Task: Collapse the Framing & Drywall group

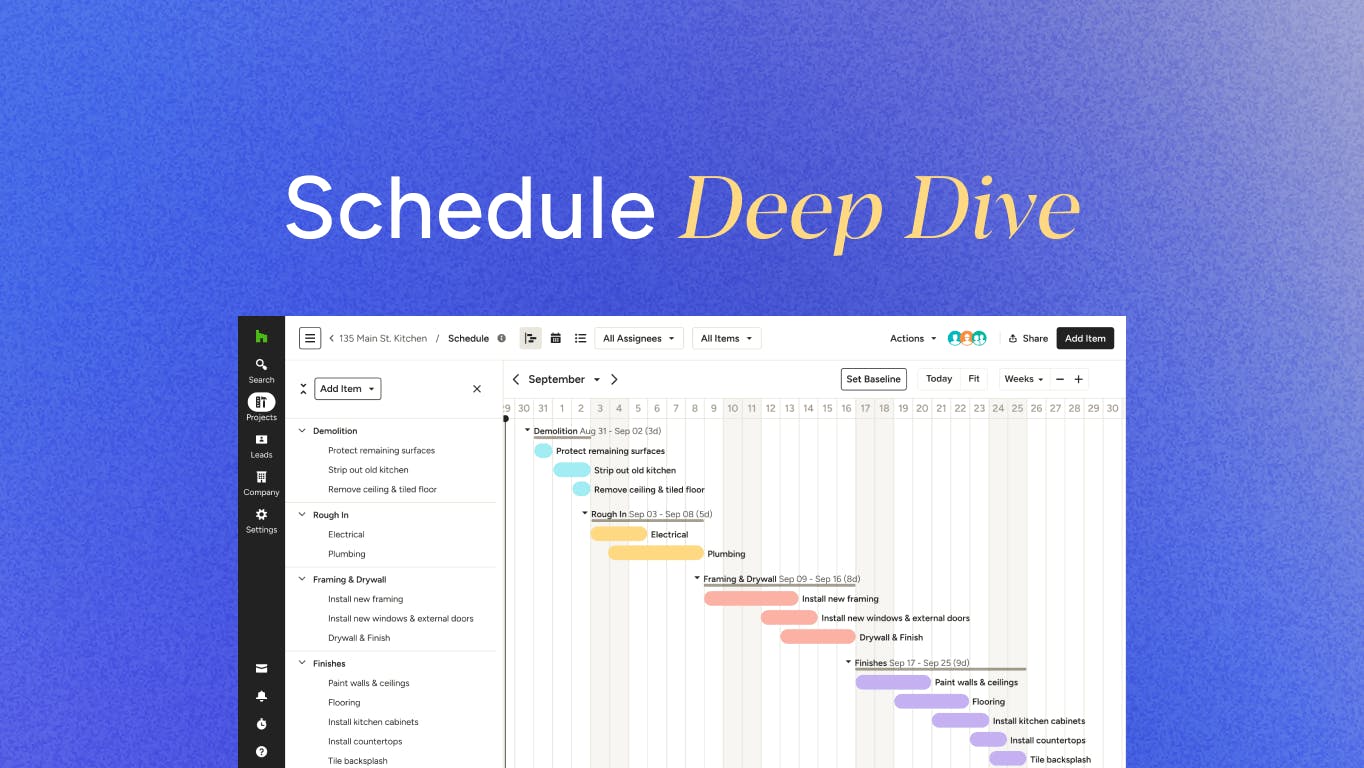Action: [x=302, y=579]
